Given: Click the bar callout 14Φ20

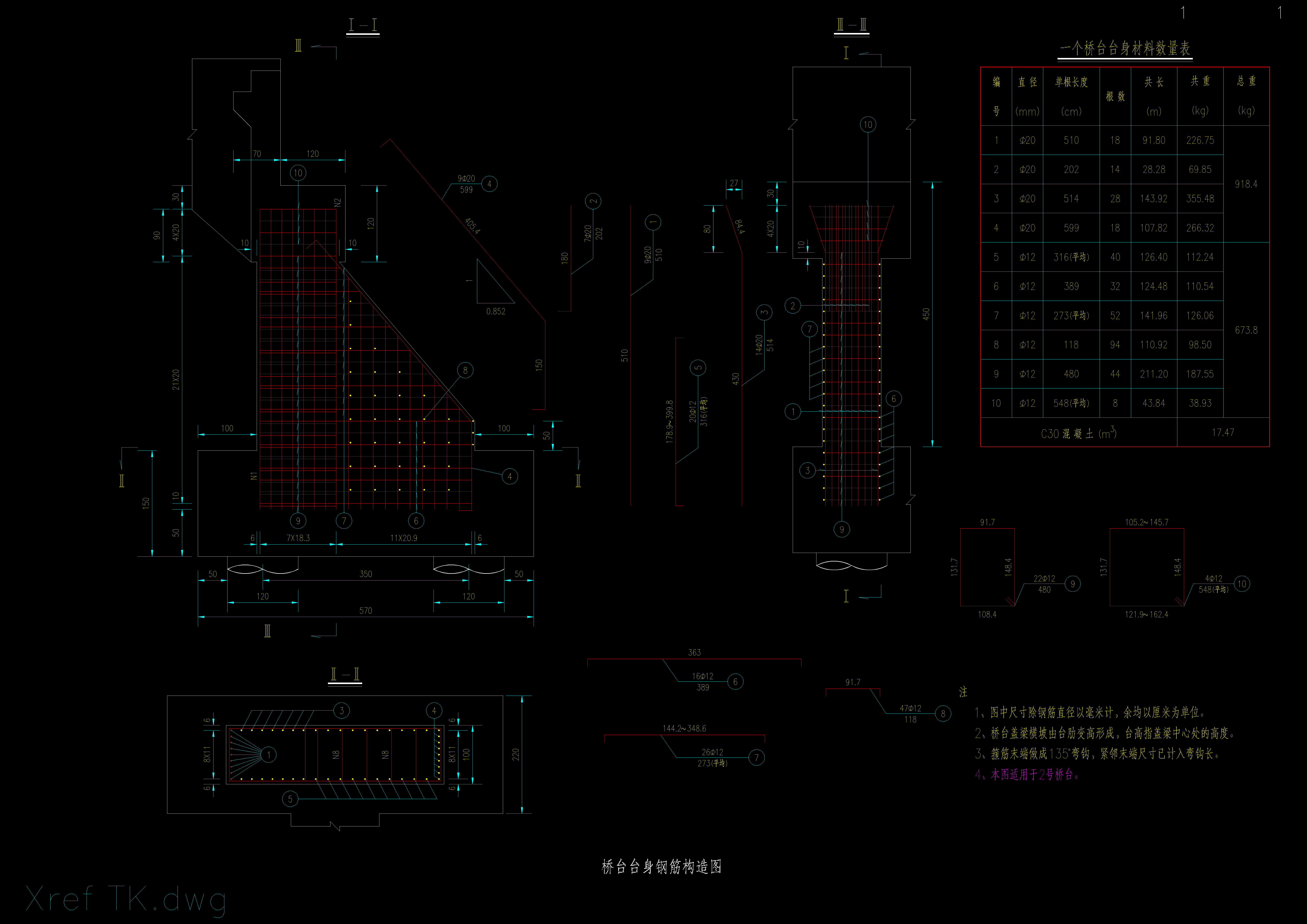Looking at the screenshot, I should (x=759, y=345).
